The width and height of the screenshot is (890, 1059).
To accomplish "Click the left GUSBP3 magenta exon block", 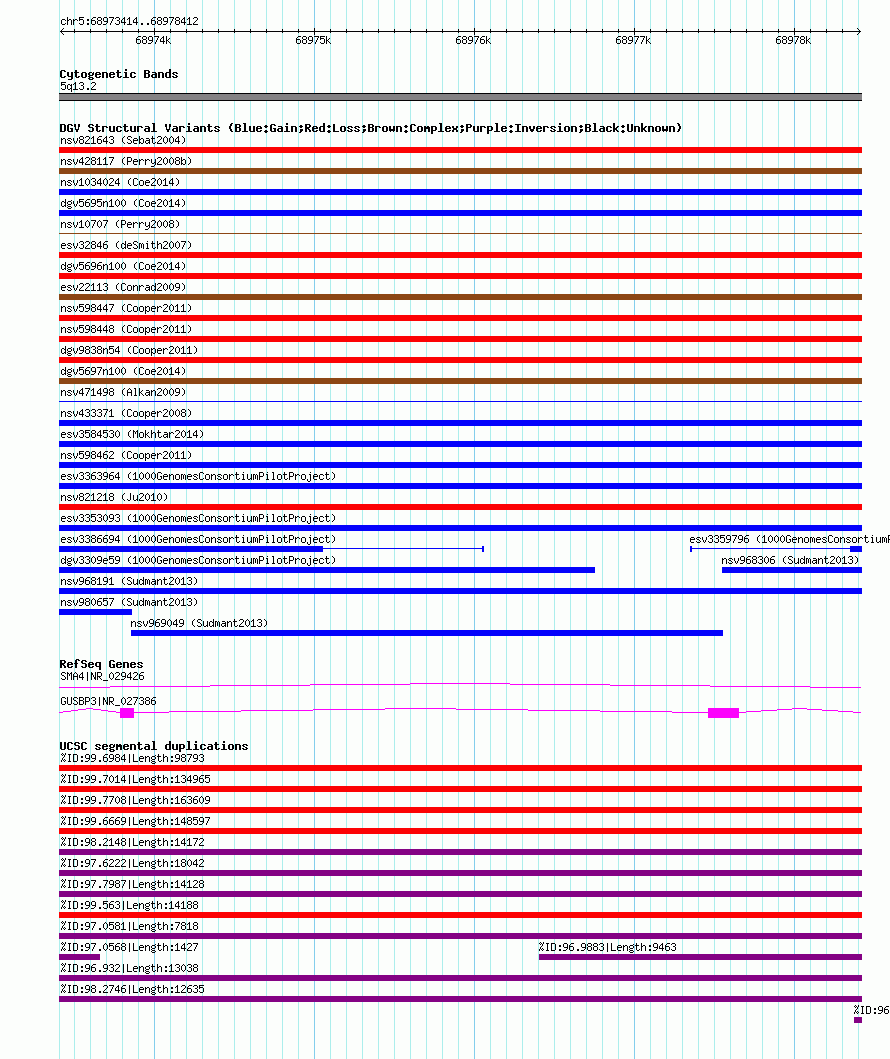I will click(x=127, y=713).
